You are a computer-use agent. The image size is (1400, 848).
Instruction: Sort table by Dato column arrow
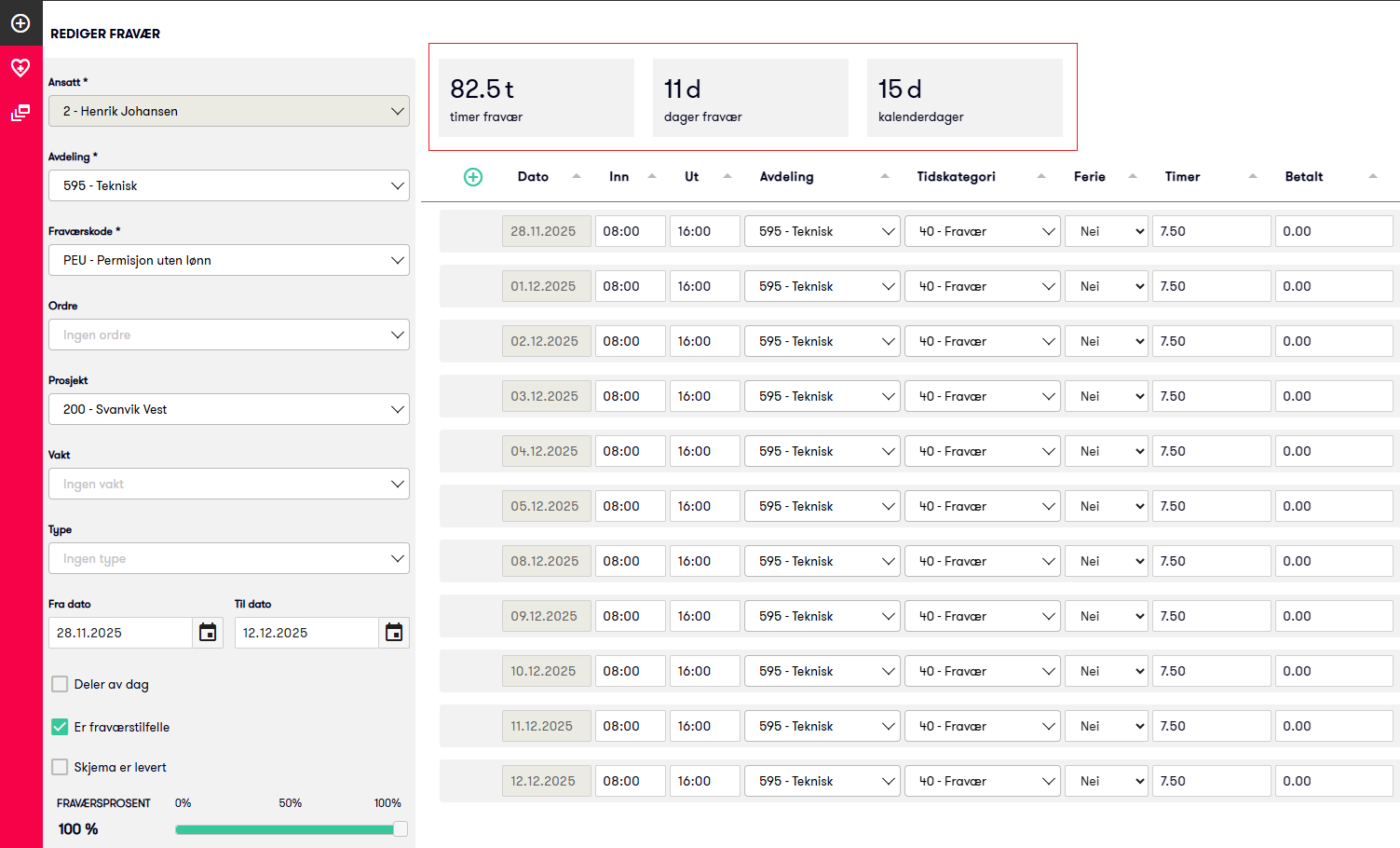coord(577,176)
